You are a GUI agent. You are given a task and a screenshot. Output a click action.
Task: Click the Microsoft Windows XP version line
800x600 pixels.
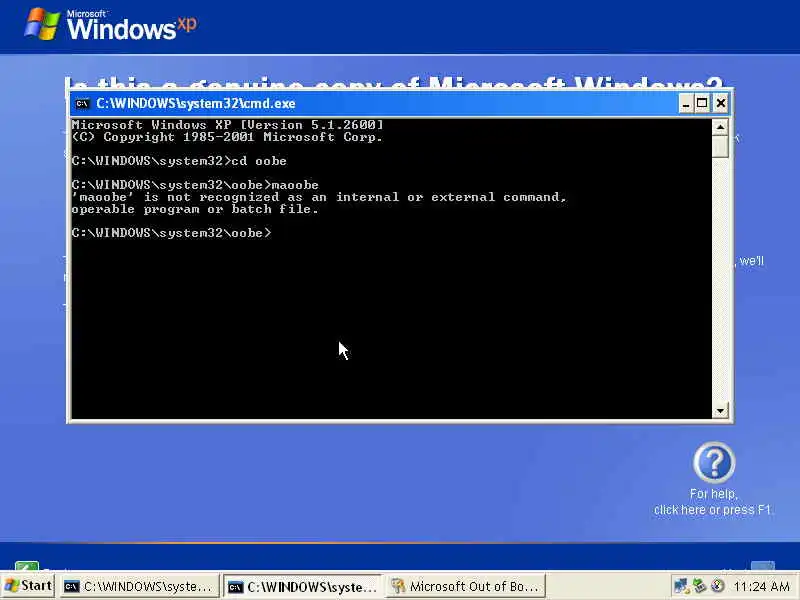(228, 125)
